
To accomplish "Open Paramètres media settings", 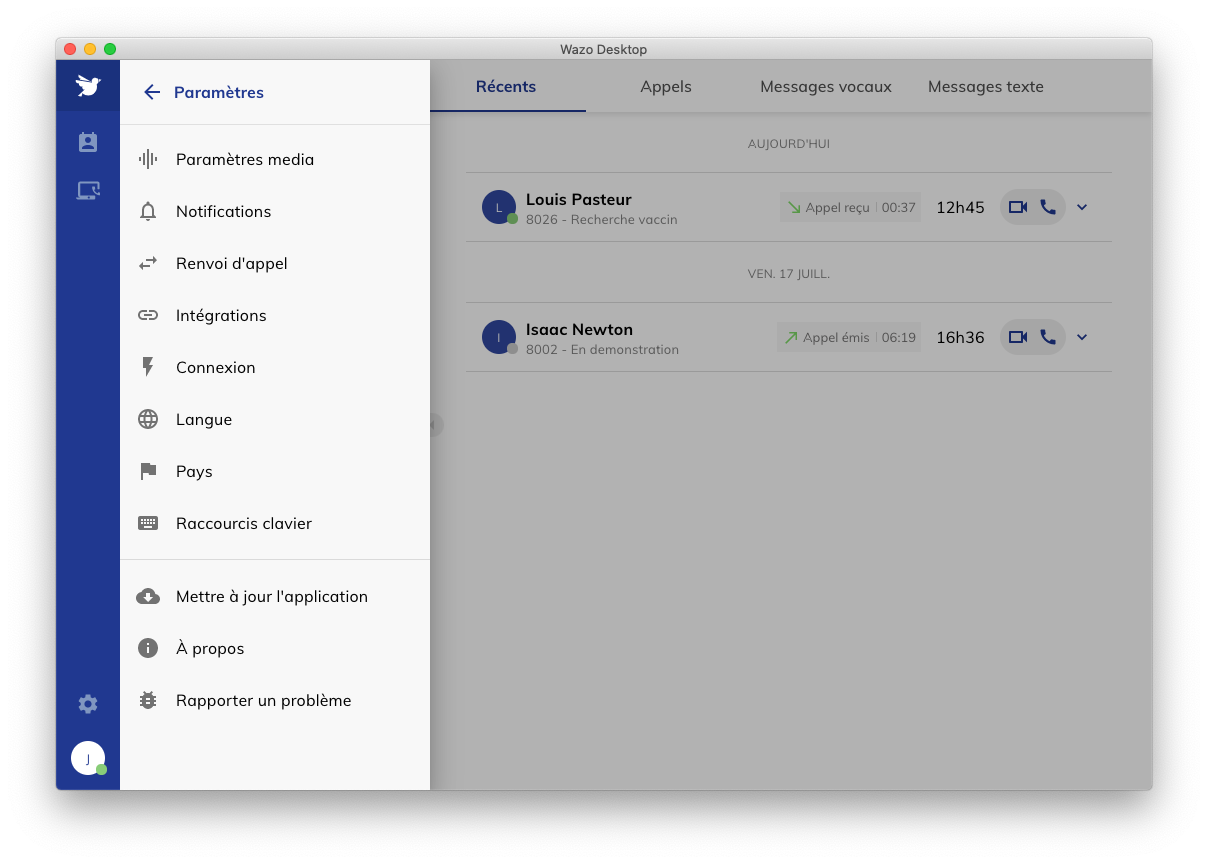I will (x=245, y=159).
